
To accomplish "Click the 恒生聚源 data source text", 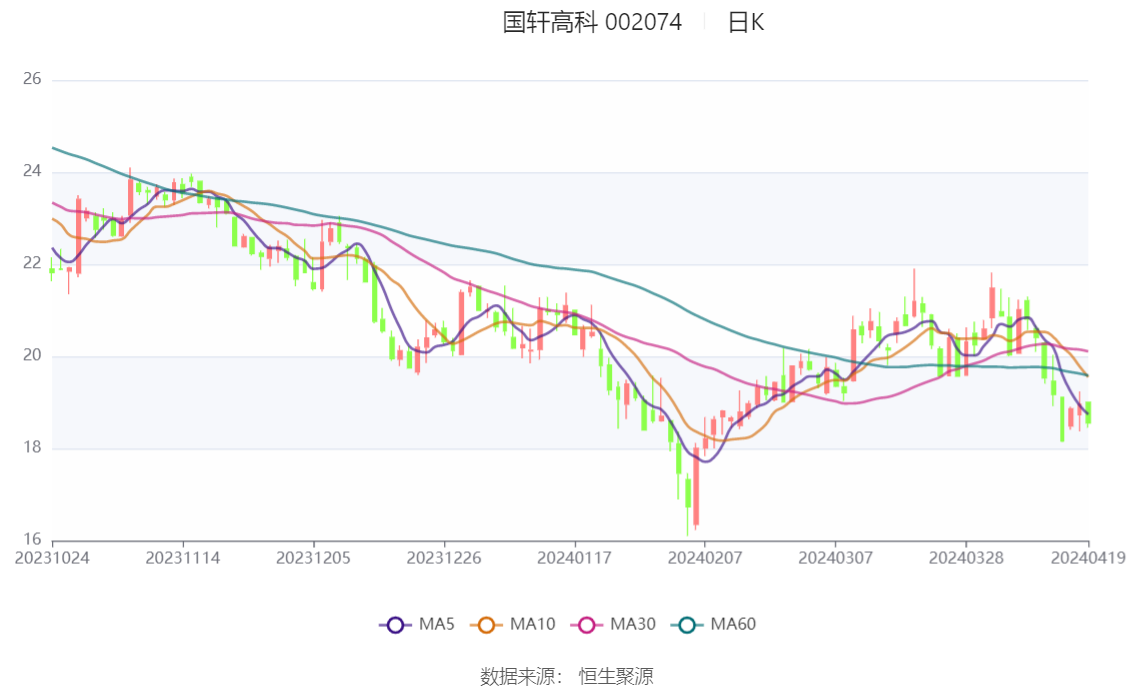I will point(616,677).
